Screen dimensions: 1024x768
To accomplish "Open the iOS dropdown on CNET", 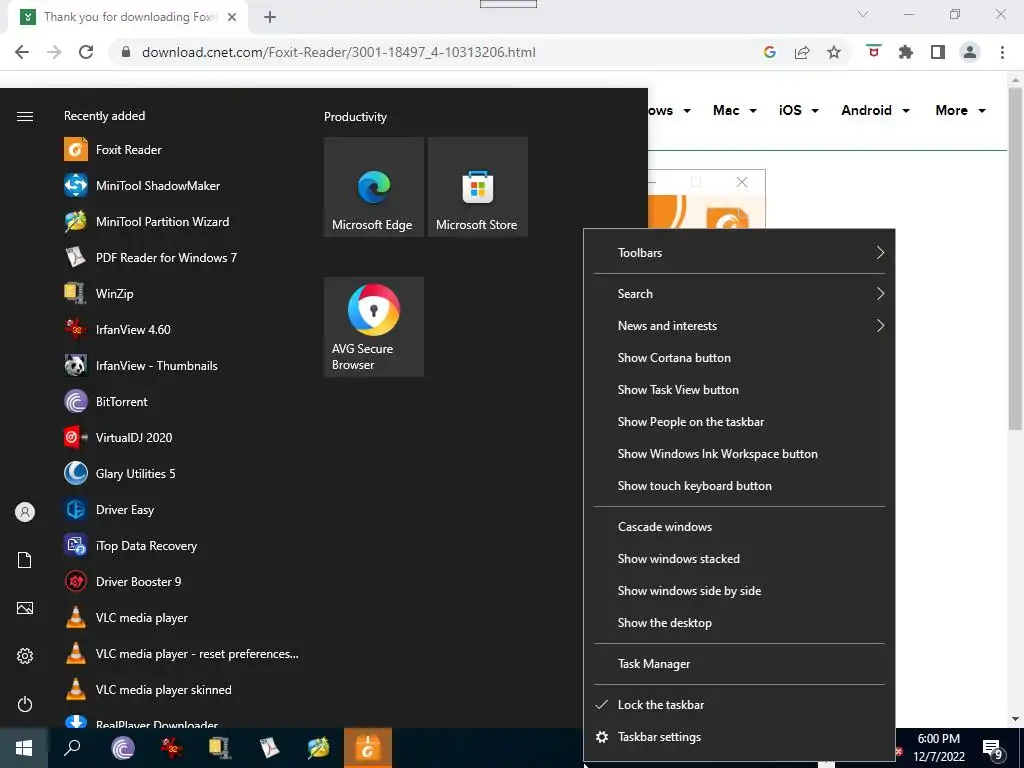I will tap(798, 110).
